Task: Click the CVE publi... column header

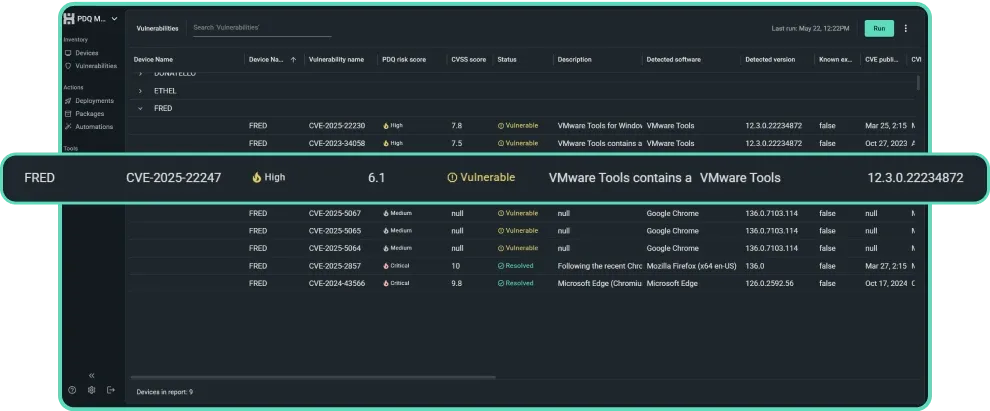Action: pyautogui.click(x=882, y=60)
